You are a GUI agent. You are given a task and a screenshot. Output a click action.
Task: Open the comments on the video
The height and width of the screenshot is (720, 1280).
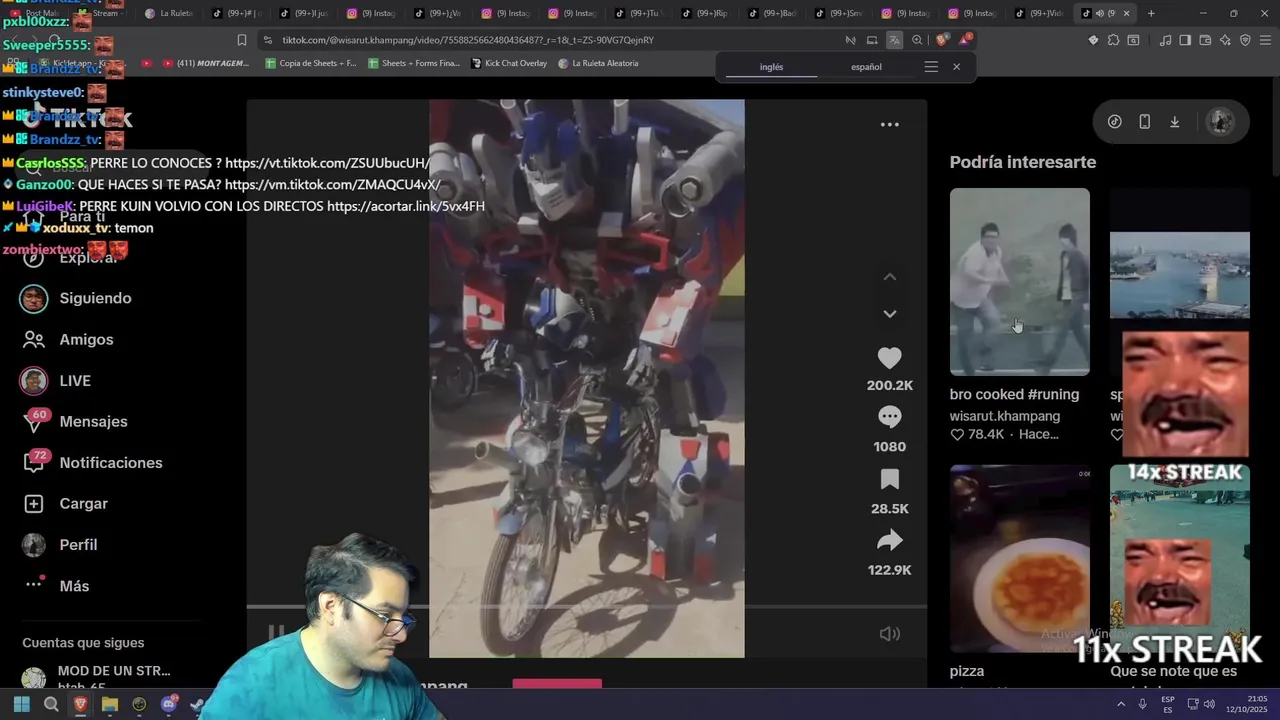coord(889,416)
